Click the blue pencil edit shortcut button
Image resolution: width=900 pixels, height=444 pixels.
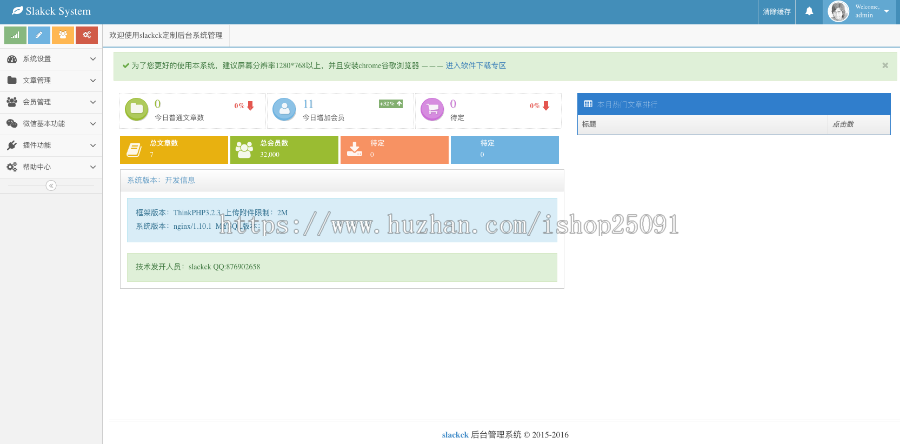39,35
